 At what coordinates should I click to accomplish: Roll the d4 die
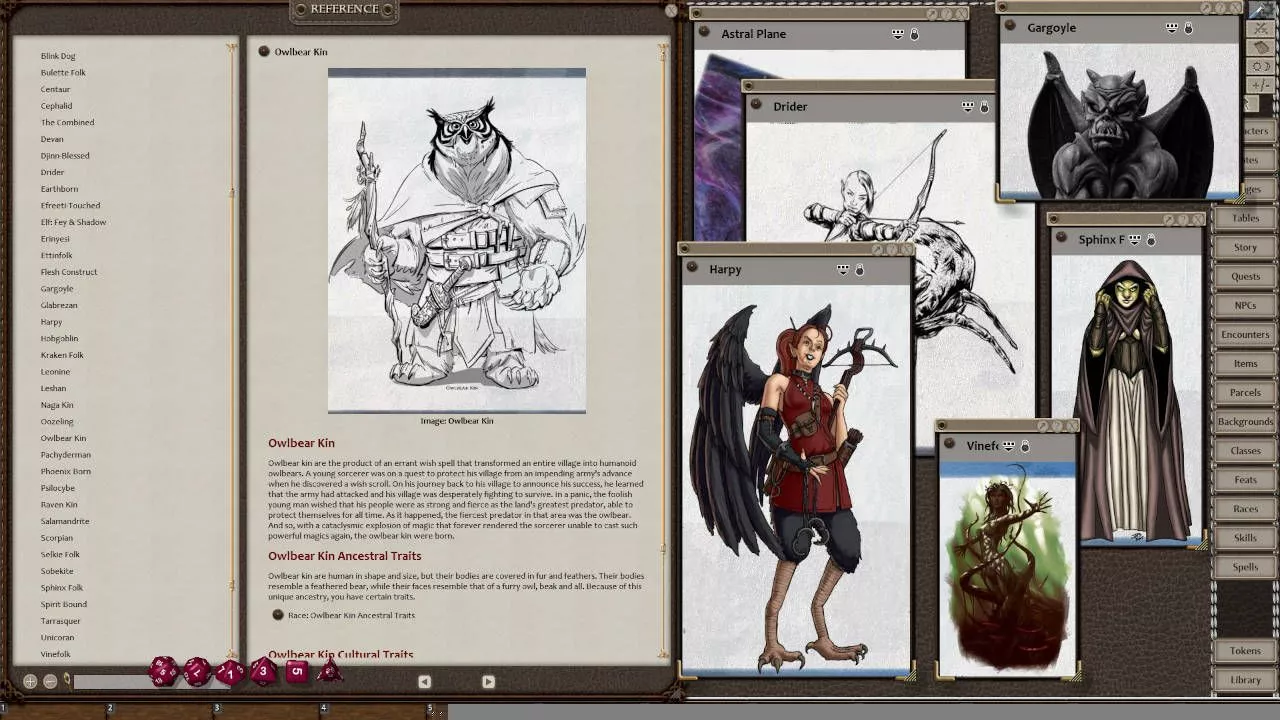coord(329,672)
